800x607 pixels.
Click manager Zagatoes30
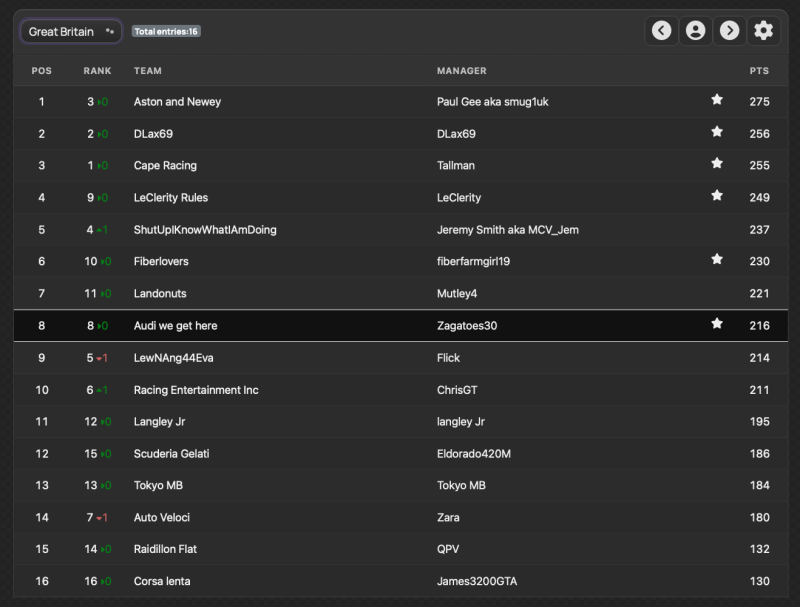coord(467,326)
